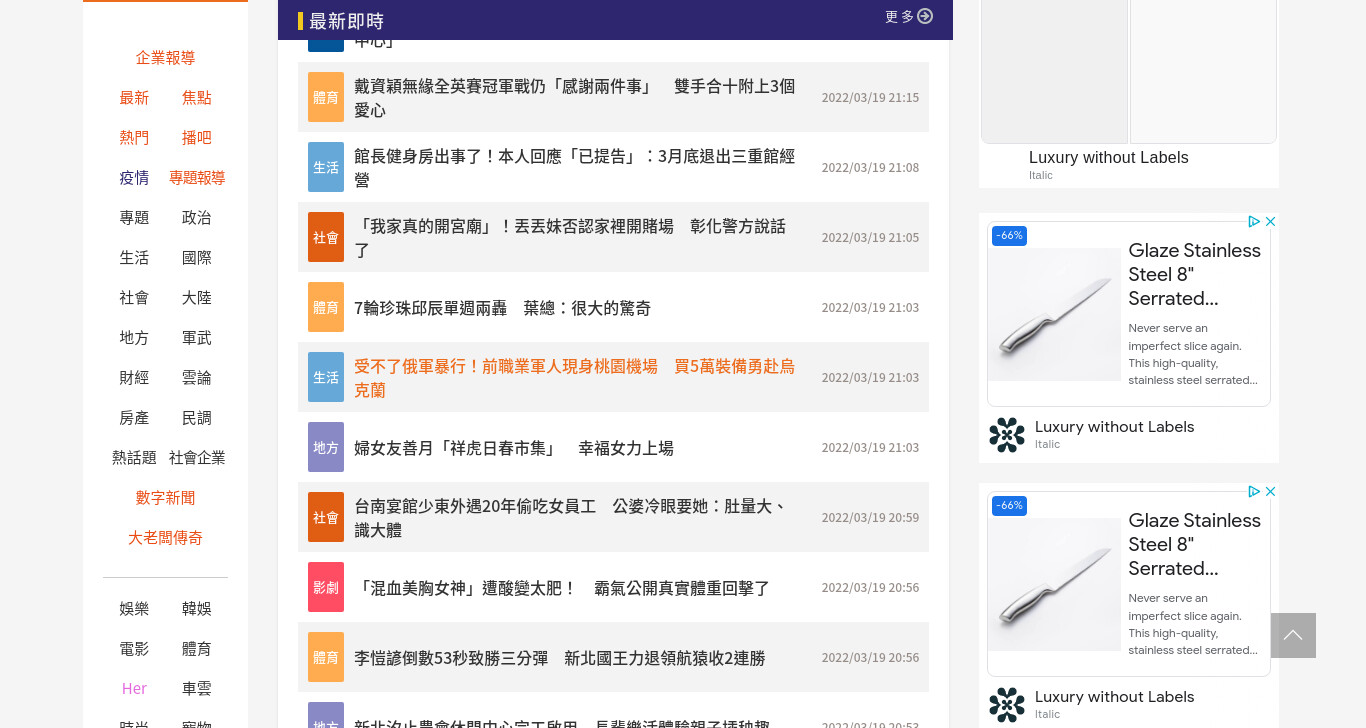Open first ad title Glaze Stainless Steel 8" Serrated
1366x728 pixels.
[x=1194, y=274]
